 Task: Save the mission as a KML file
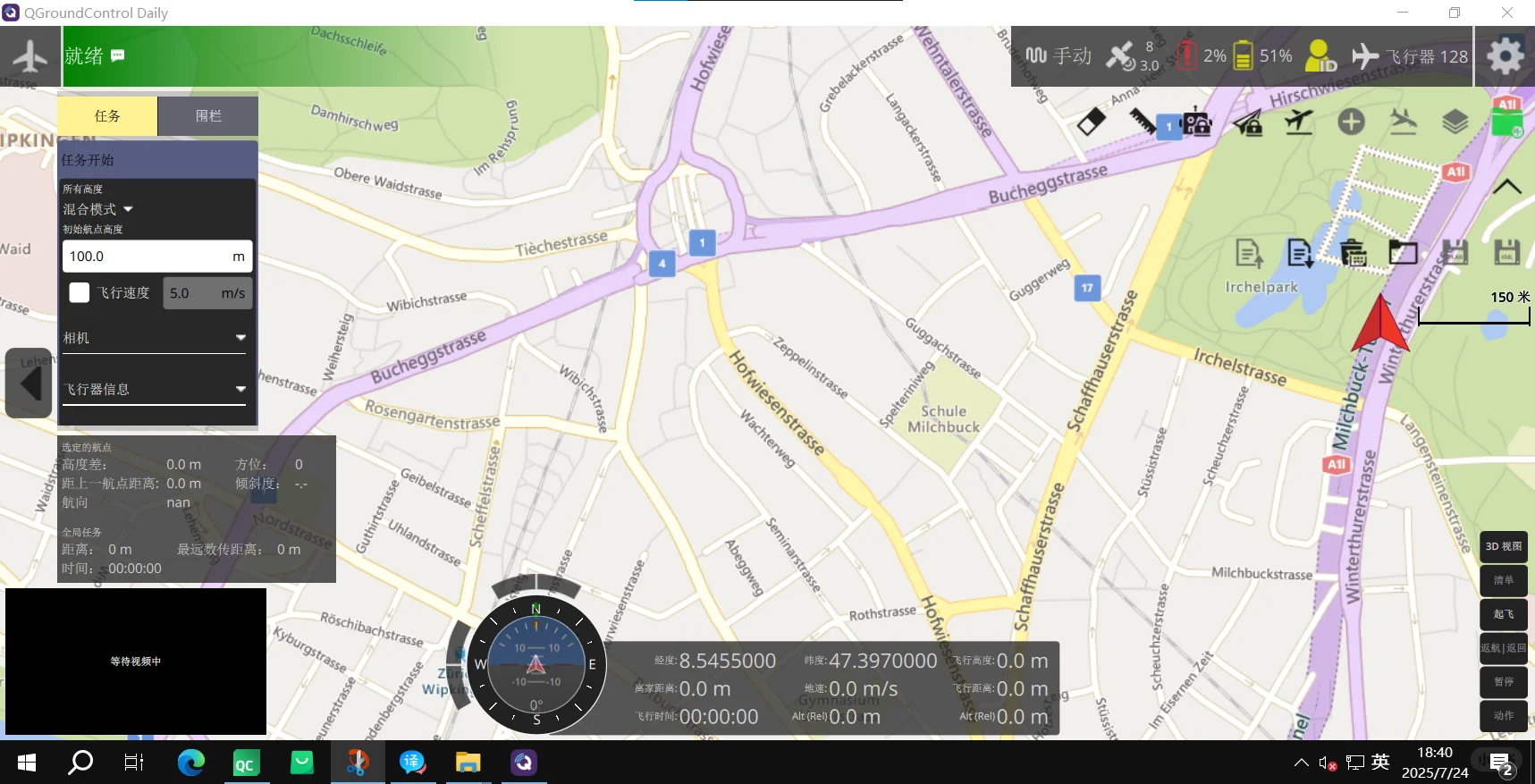(1507, 253)
